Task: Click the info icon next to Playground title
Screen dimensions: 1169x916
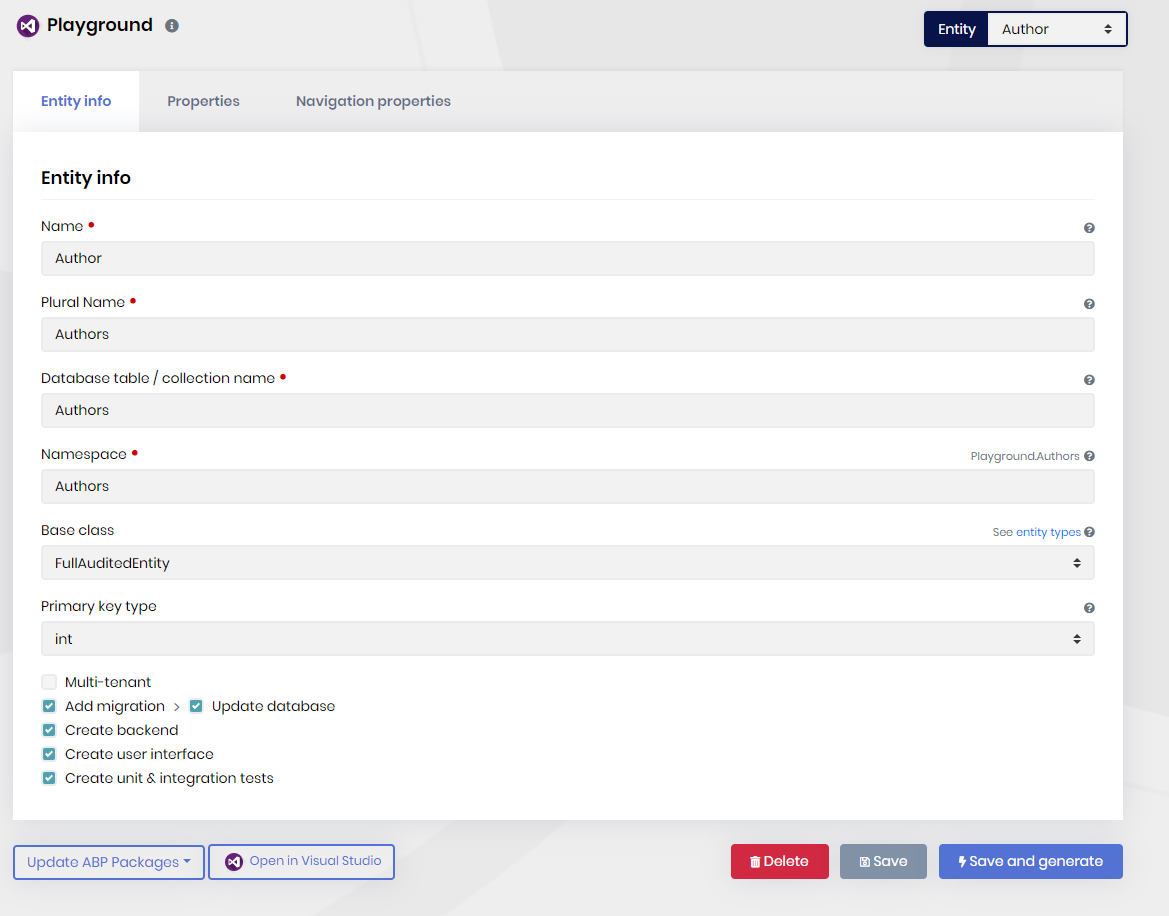Action: coord(172,26)
